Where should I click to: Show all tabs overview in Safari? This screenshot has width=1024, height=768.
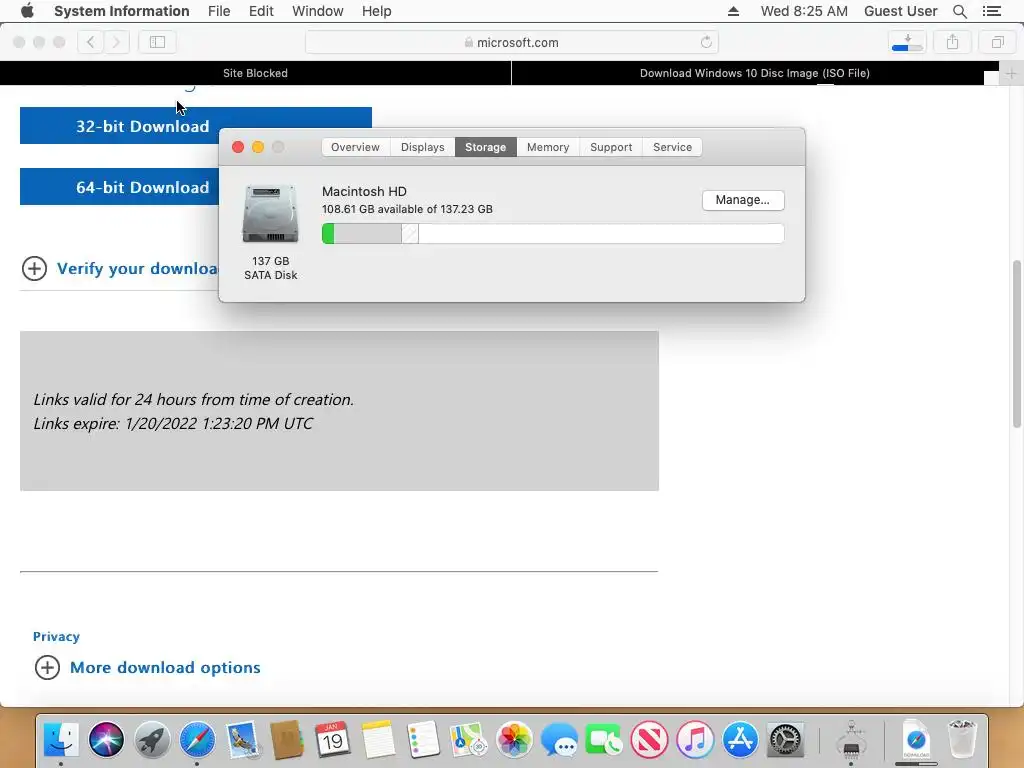(x=997, y=42)
